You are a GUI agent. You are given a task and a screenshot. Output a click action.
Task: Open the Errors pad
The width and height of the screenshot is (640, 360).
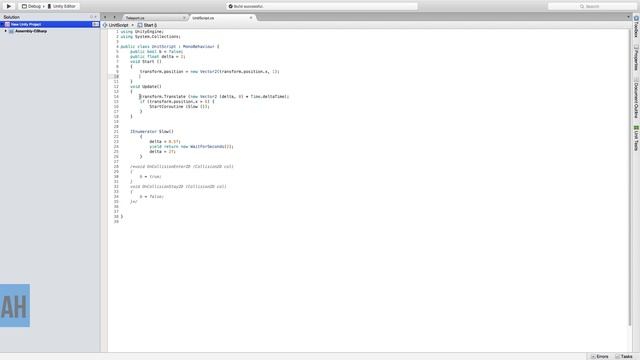click(600, 357)
